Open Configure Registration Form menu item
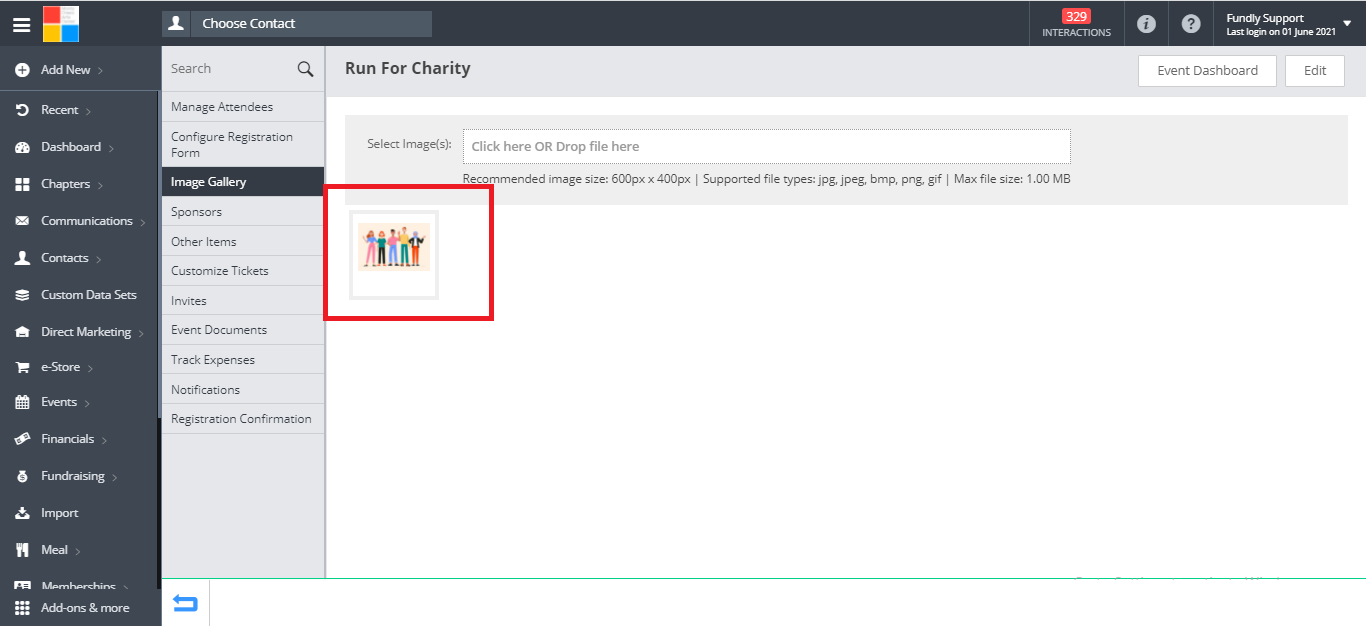Image resolution: width=1366 pixels, height=626 pixels. (x=243, y=145)
